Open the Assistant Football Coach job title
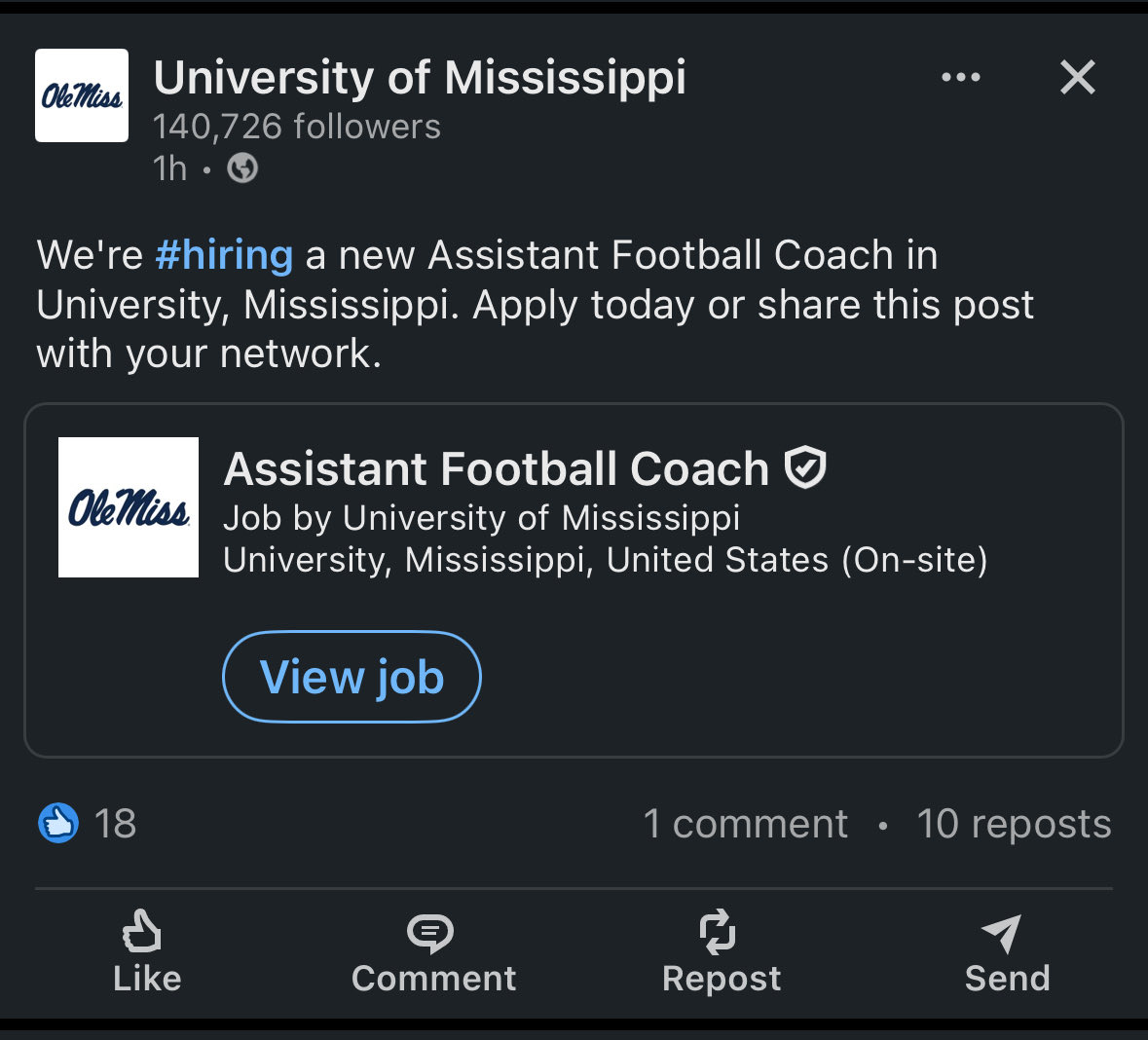 pyautogui.click(x=497, y=469)
